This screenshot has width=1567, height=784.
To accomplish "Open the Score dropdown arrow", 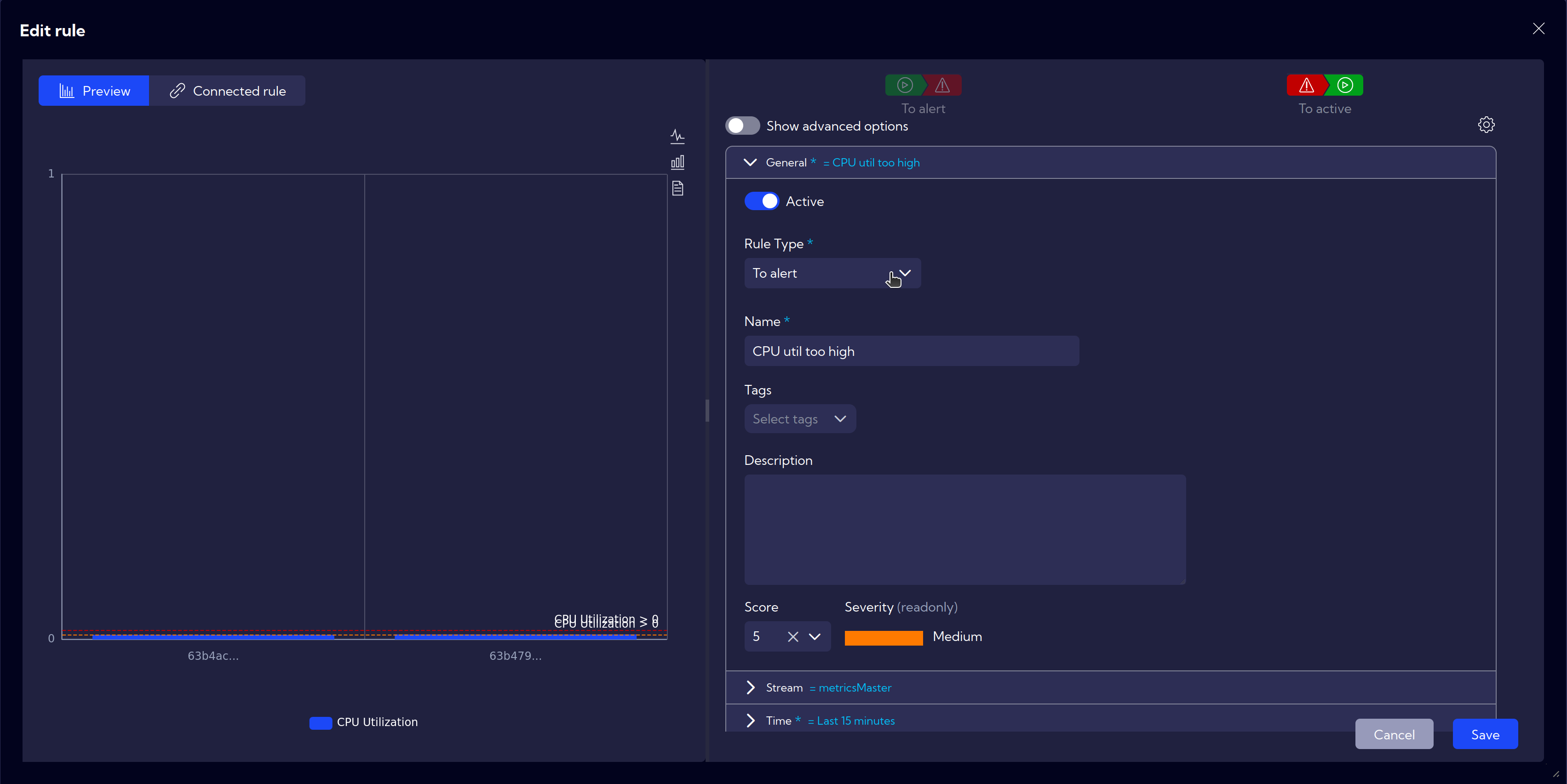I will (x=815, y=636).
